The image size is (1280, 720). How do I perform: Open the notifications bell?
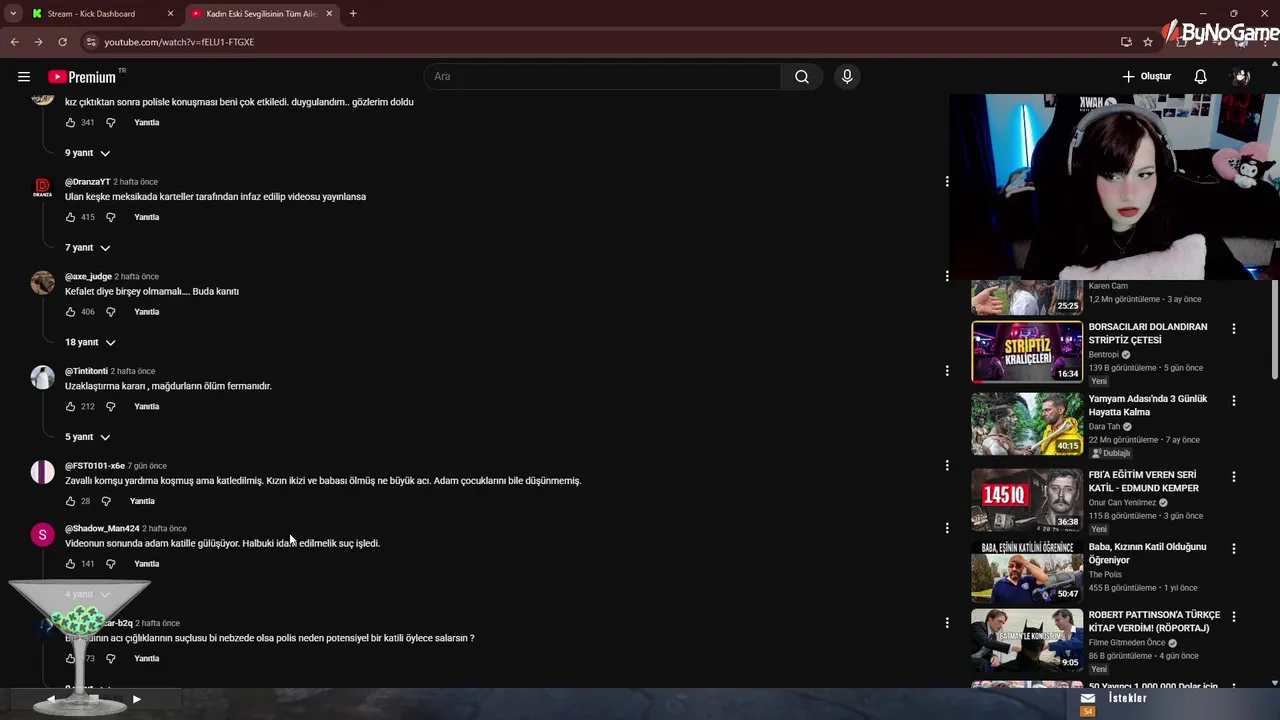[x=1201, y=76]
